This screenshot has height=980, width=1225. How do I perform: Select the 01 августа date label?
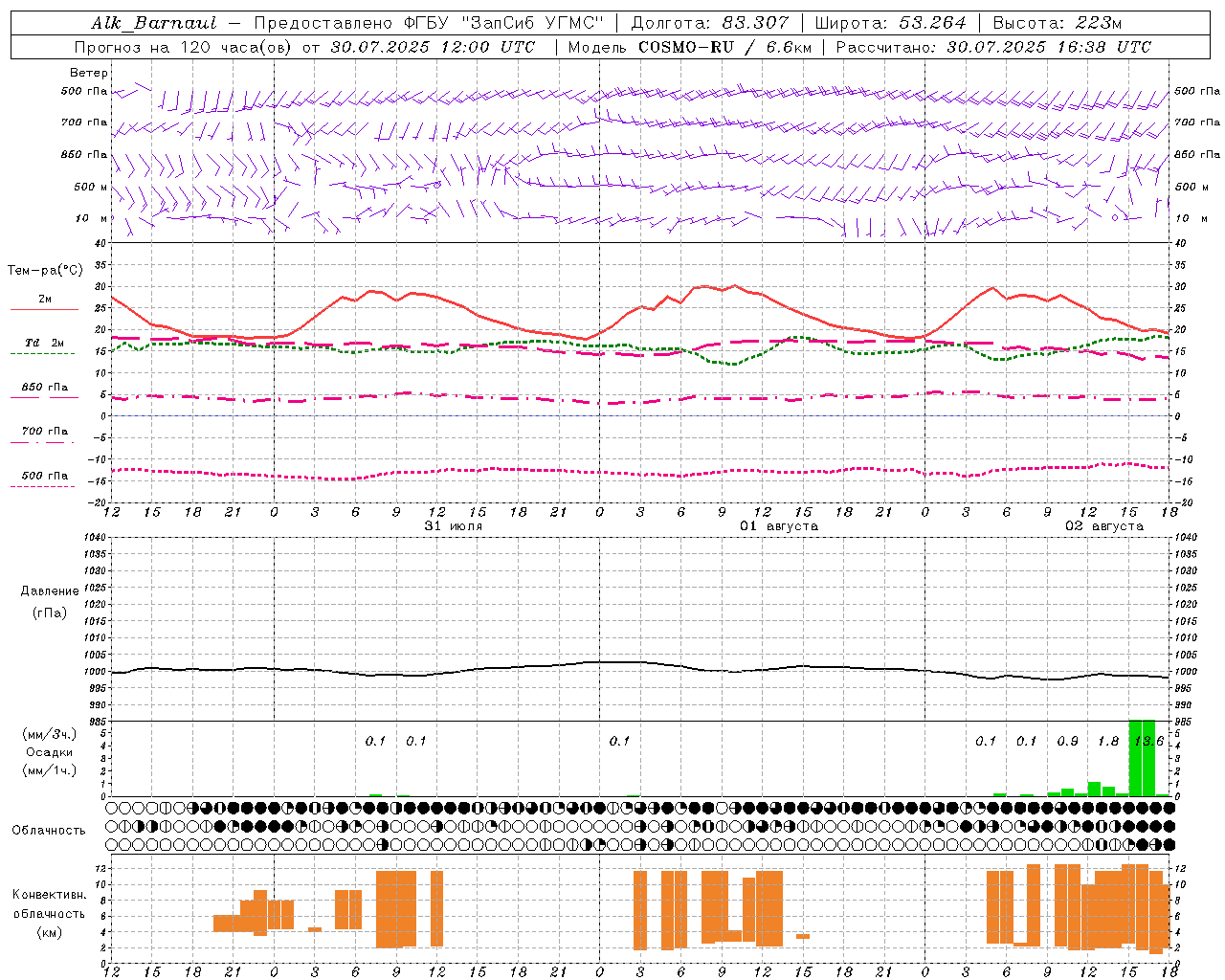tap(779, 526)
